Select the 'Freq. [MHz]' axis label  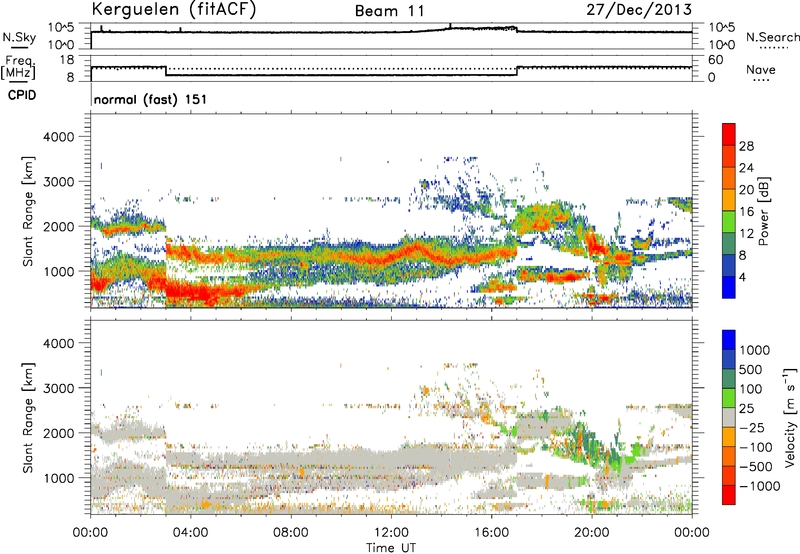tap(19, 67)
